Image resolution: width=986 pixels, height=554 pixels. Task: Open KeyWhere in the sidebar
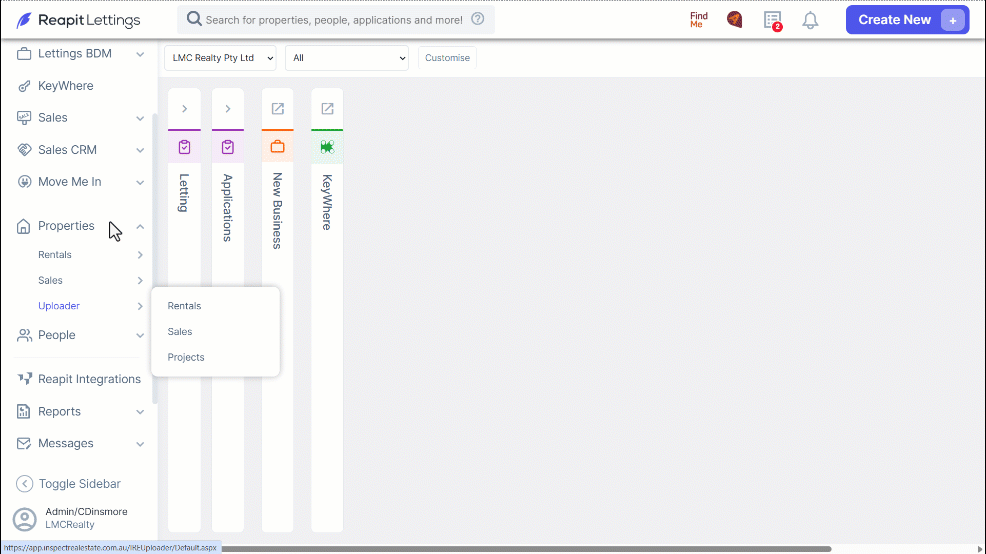click(65, 86)
